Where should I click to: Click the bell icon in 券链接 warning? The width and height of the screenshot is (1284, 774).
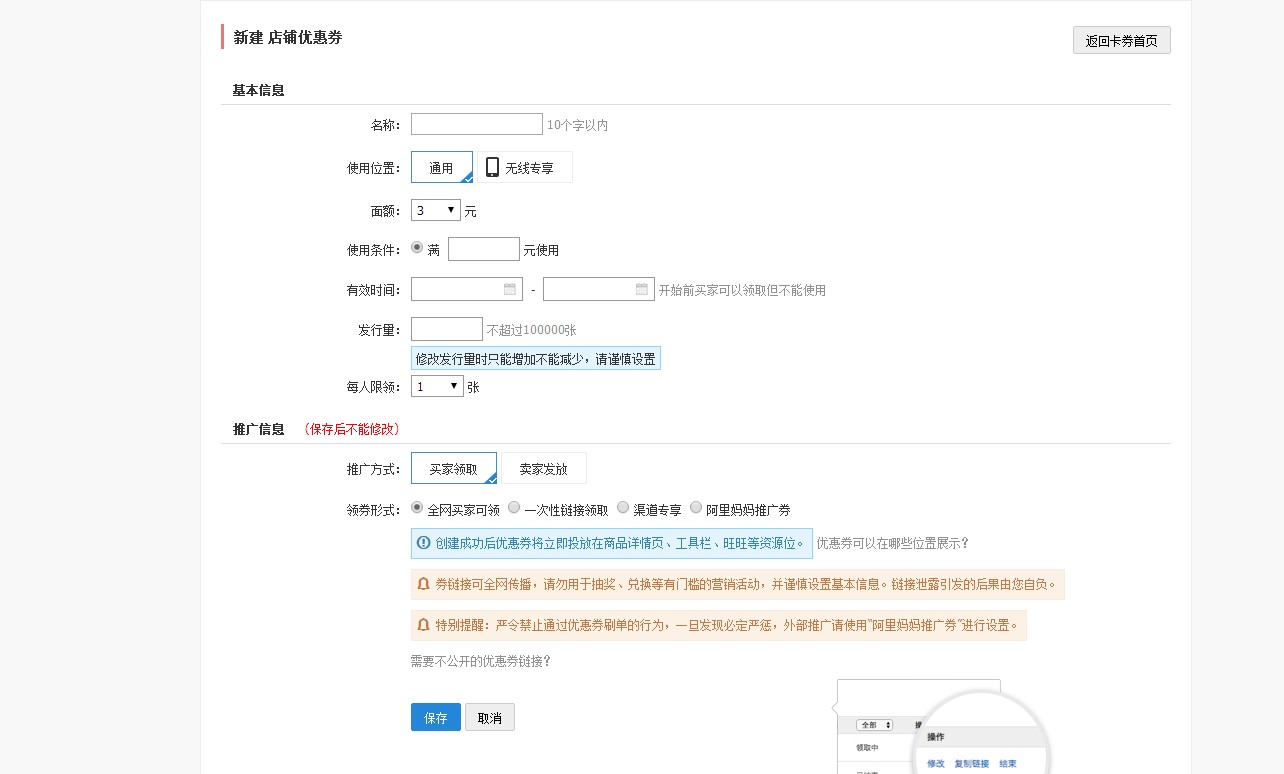click(423, 584)
